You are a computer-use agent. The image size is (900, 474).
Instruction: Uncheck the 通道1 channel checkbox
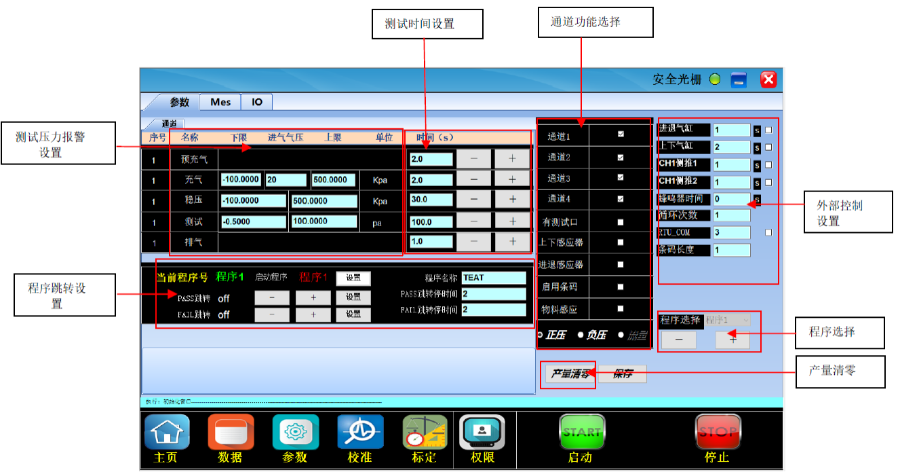(x=621, y=134)
